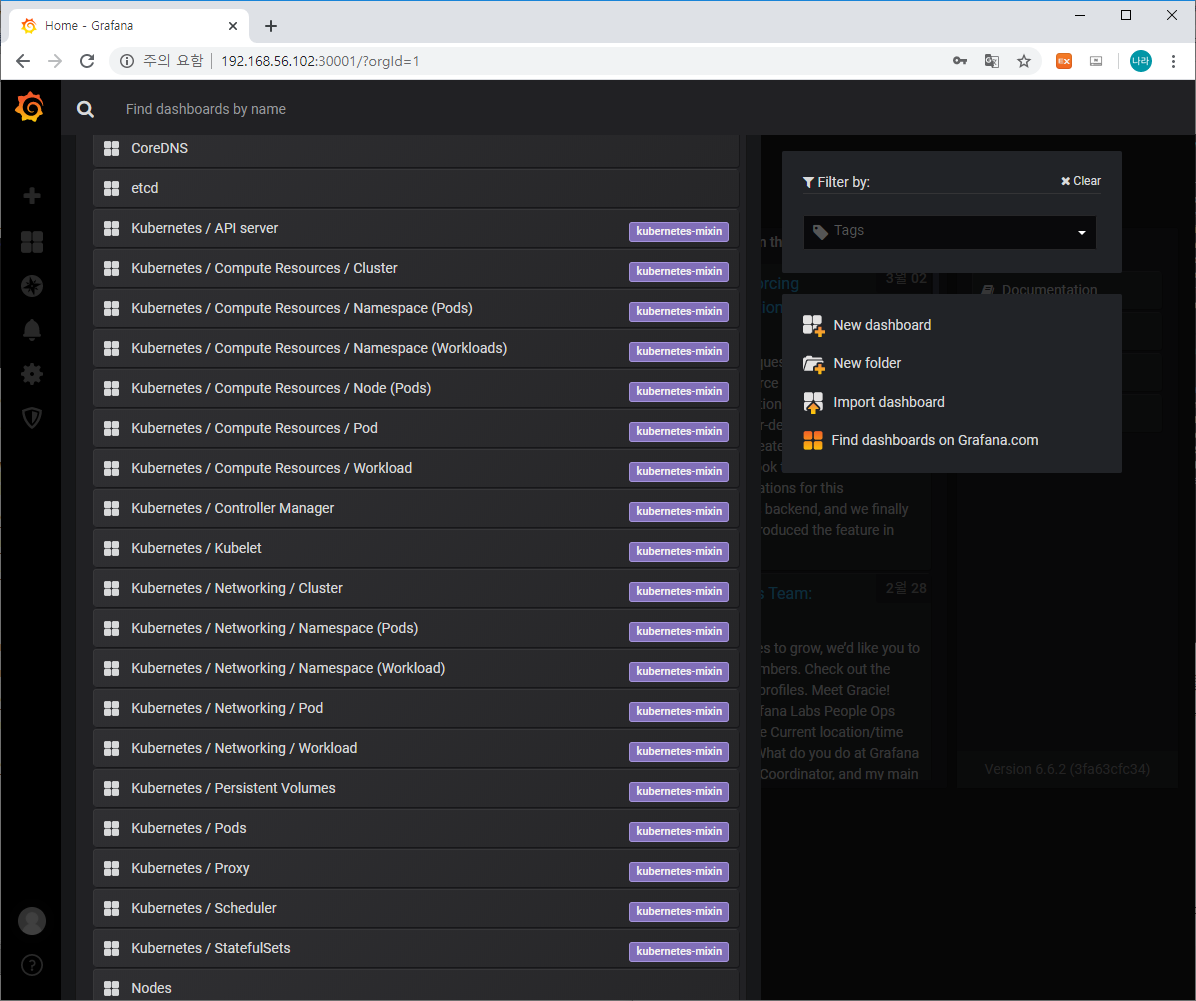The height and width of the screenshot is (1001, 1196).
Task: Open Kubernetes / Scheduler dashboard
Action: (x=416, y=908)
